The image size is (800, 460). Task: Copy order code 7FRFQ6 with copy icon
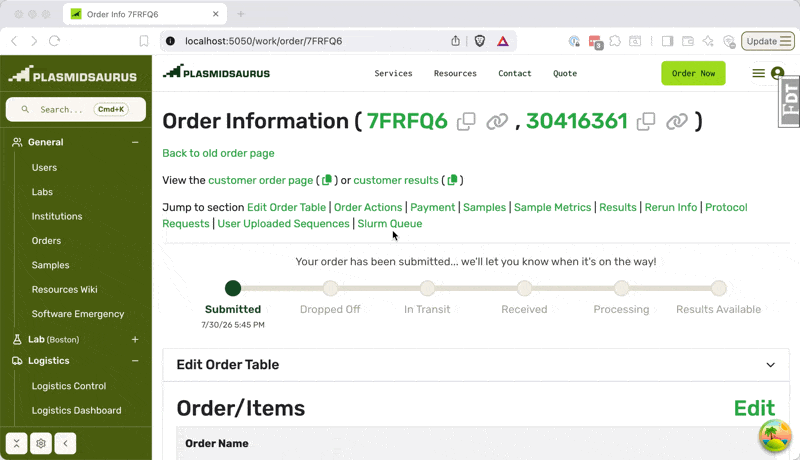pos(466,121)
